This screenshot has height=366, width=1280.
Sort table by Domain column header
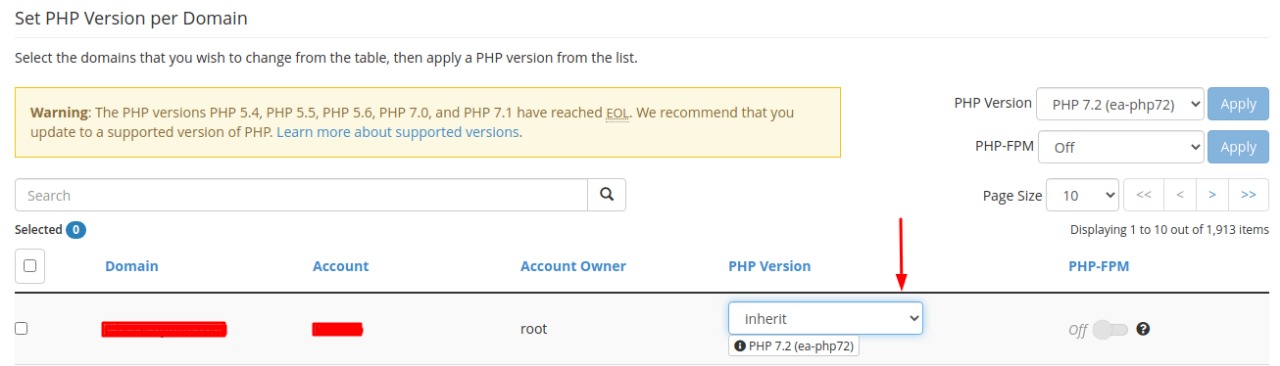pos(132,266)
